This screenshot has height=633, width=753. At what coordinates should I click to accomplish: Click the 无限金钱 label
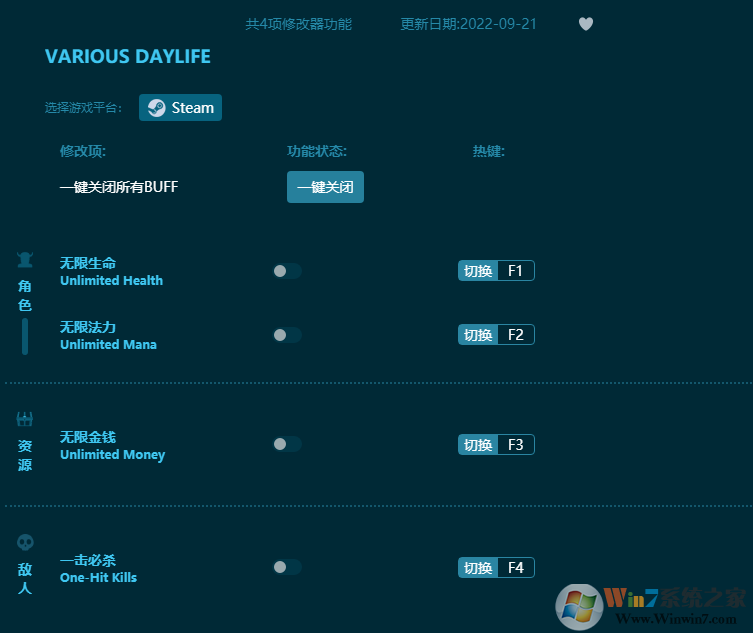(x=88, y=437)
